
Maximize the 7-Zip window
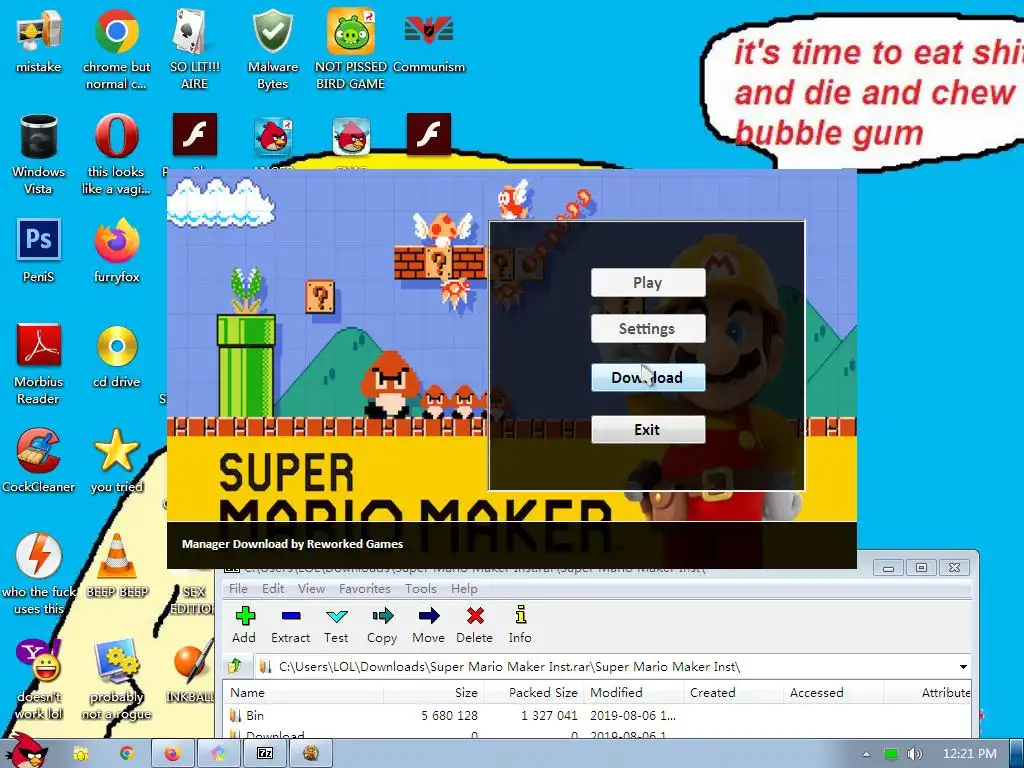[x=921, y=568]
